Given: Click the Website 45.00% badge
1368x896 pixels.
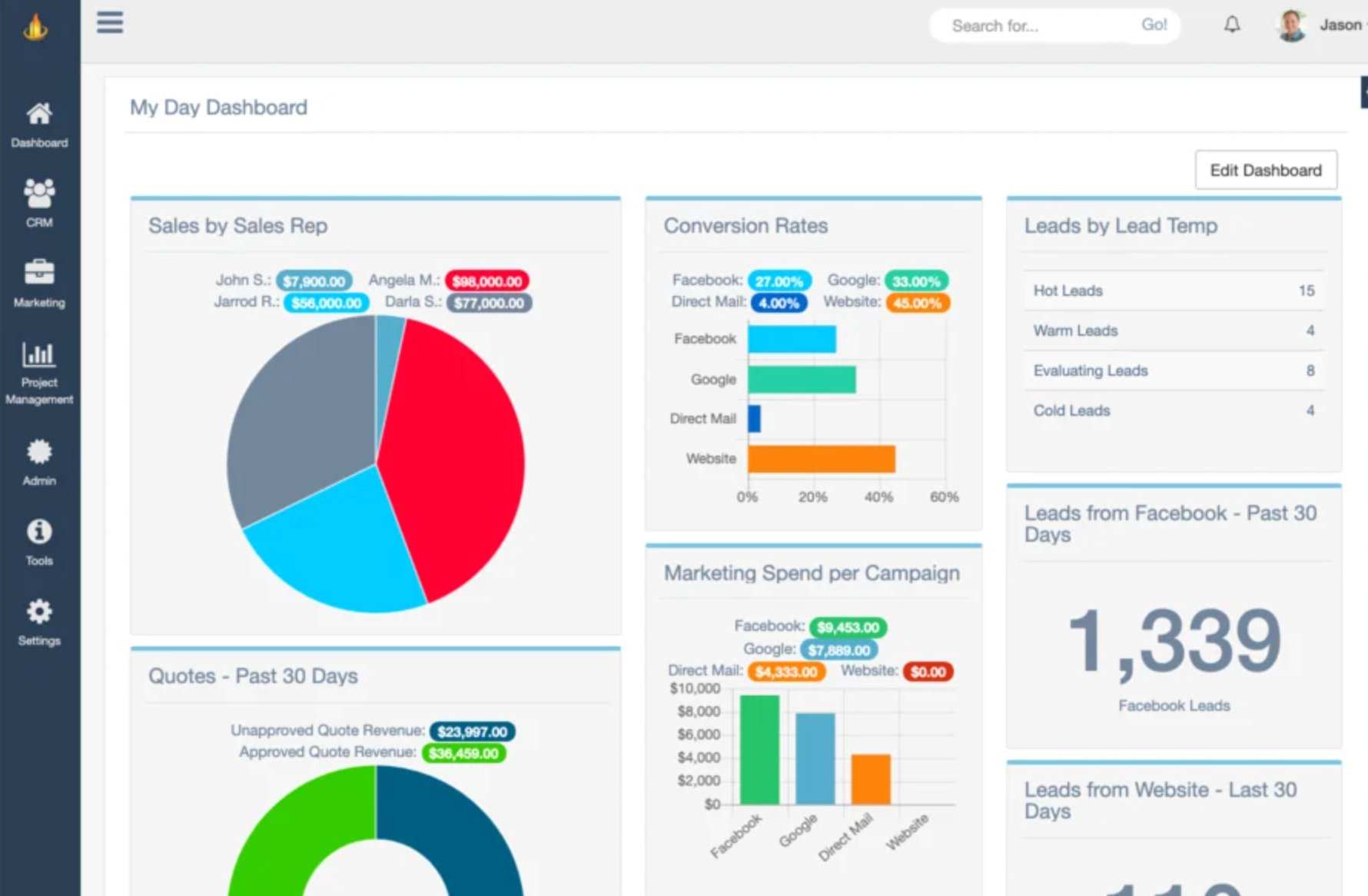Looking at the screenshot, I should pyautogui.click(x=918, y=303).
